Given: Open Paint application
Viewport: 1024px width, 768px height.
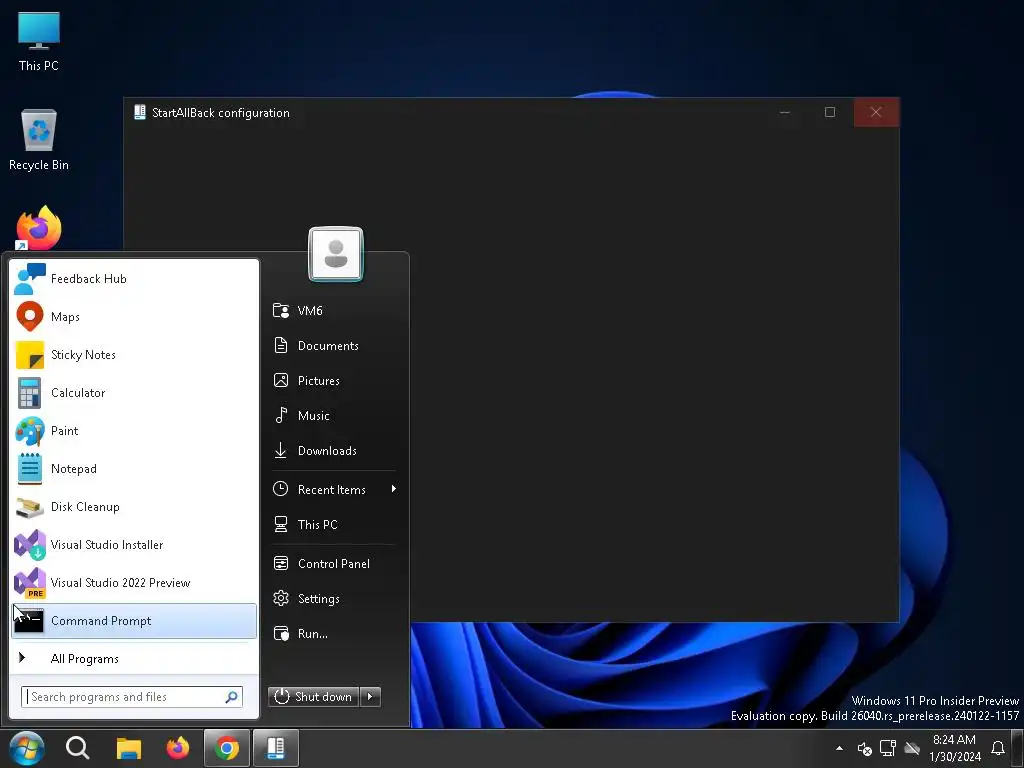Looking at the screenshot, I should tap(134, 430).
